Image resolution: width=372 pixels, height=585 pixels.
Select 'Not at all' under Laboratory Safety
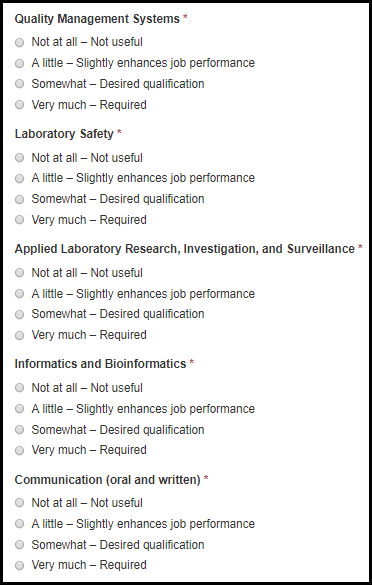(x=19, y=158)
